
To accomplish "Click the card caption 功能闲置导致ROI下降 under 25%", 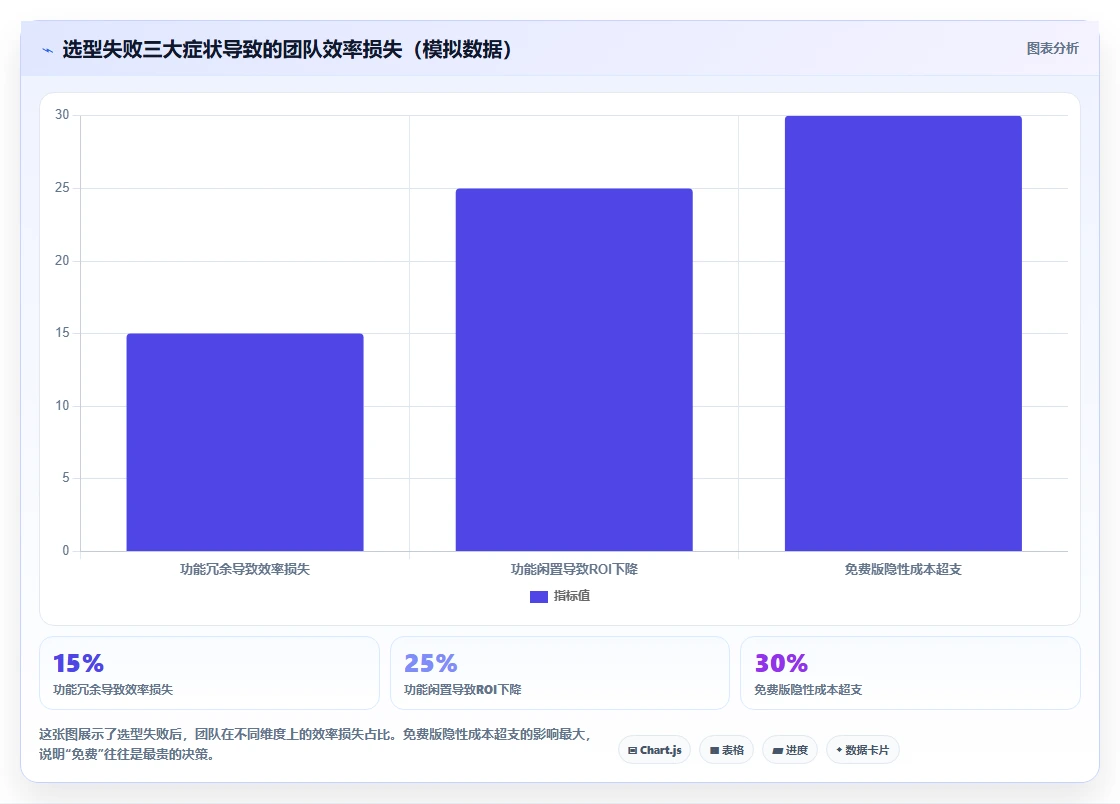I will 463,690.
